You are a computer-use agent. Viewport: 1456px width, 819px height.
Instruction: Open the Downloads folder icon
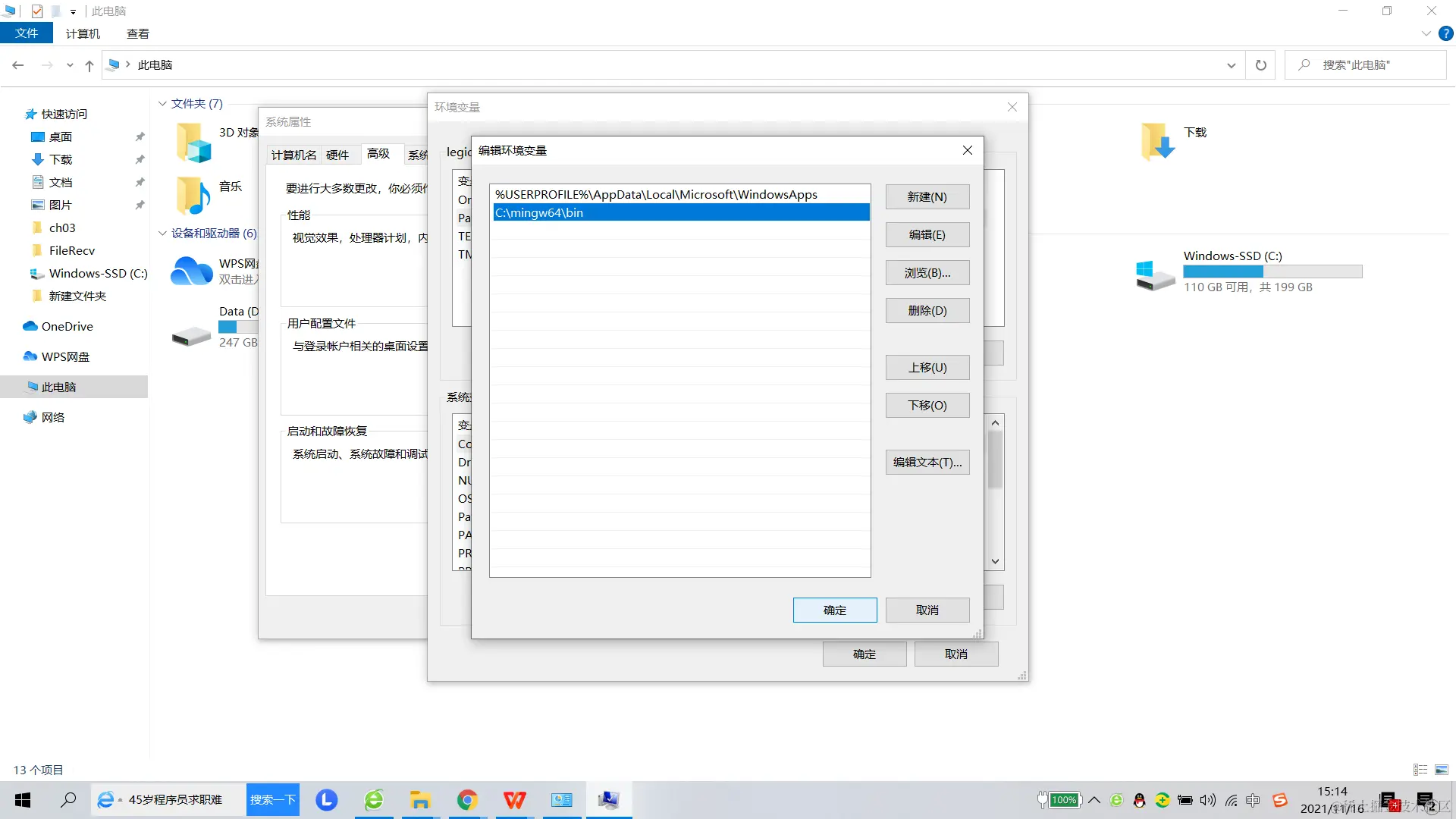1157,141
